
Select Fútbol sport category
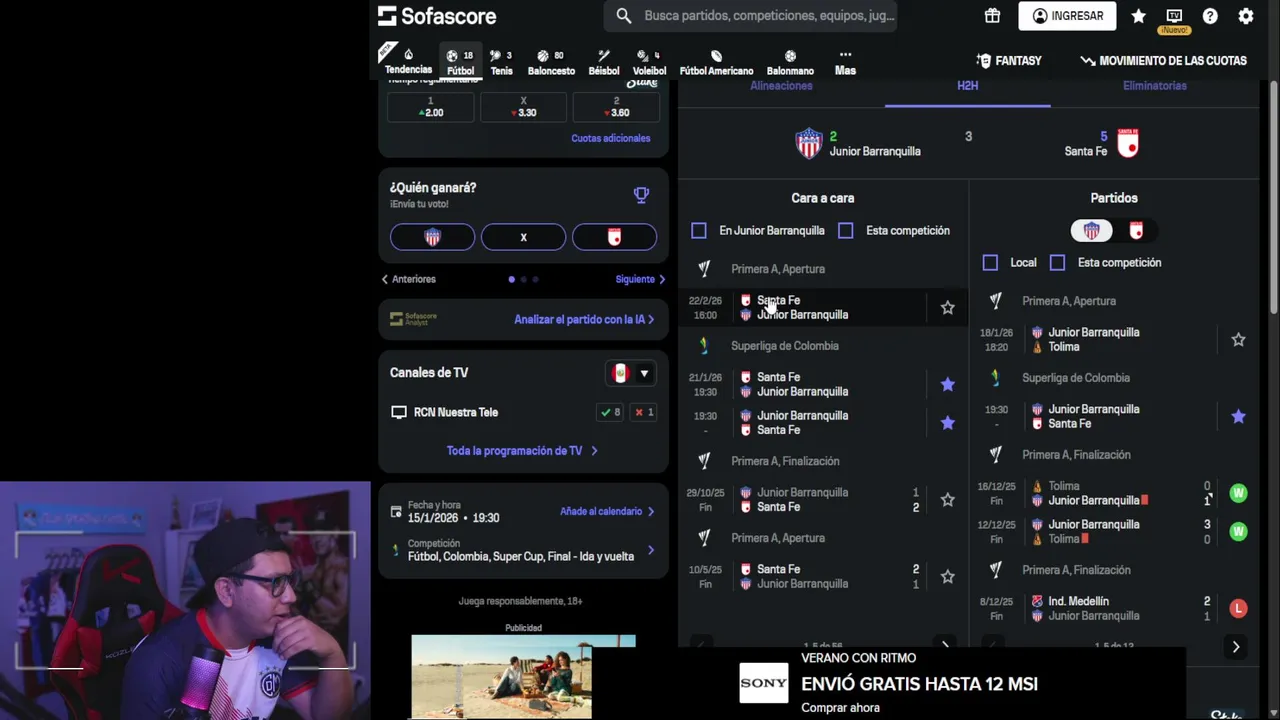coord(461,62)
